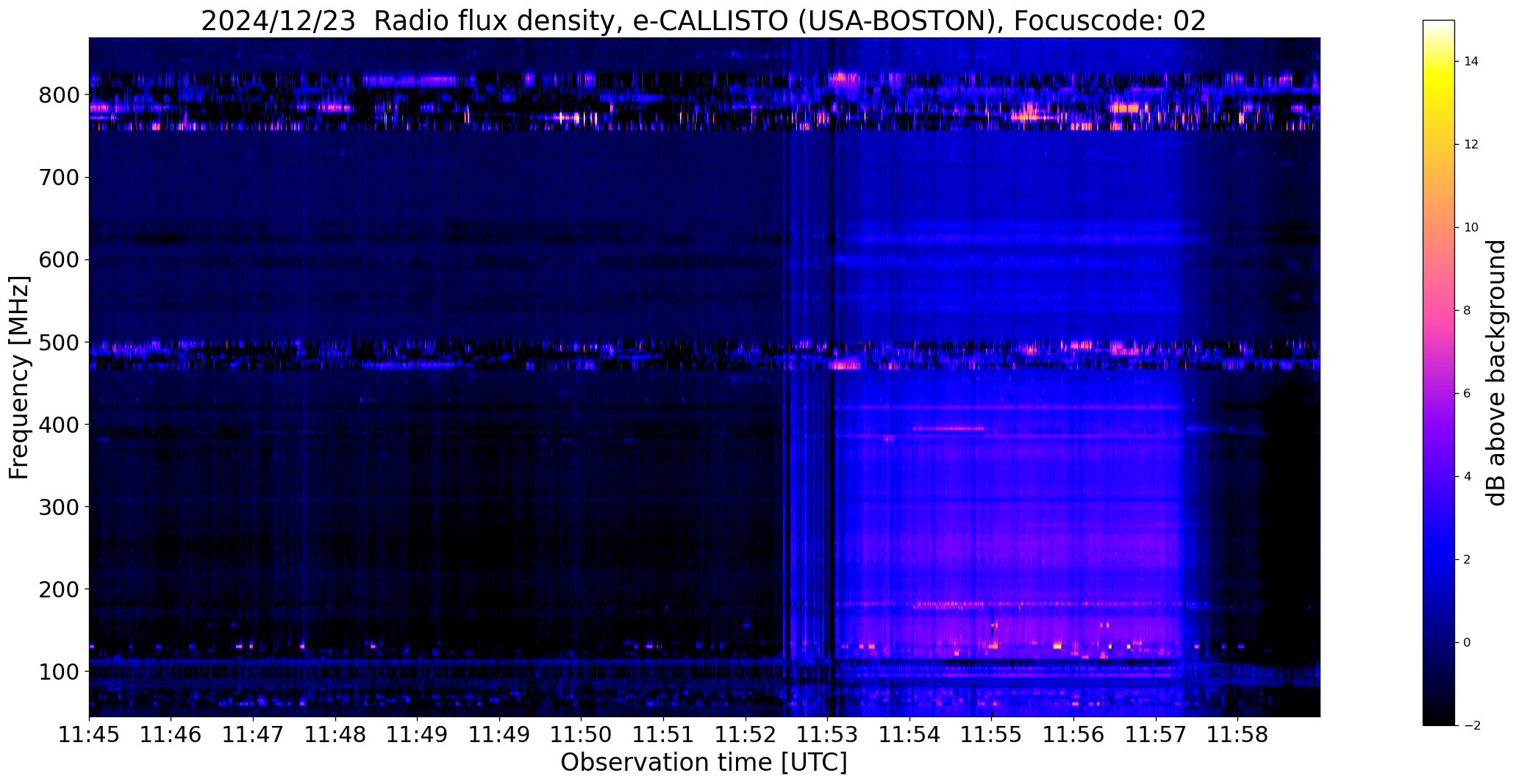Image resolution: width=1519 pixels, height=784 pixels.
Task: Click the dark vertical stripe at 11:53 in the spectrogram
Action: click(x=832, y=376)
